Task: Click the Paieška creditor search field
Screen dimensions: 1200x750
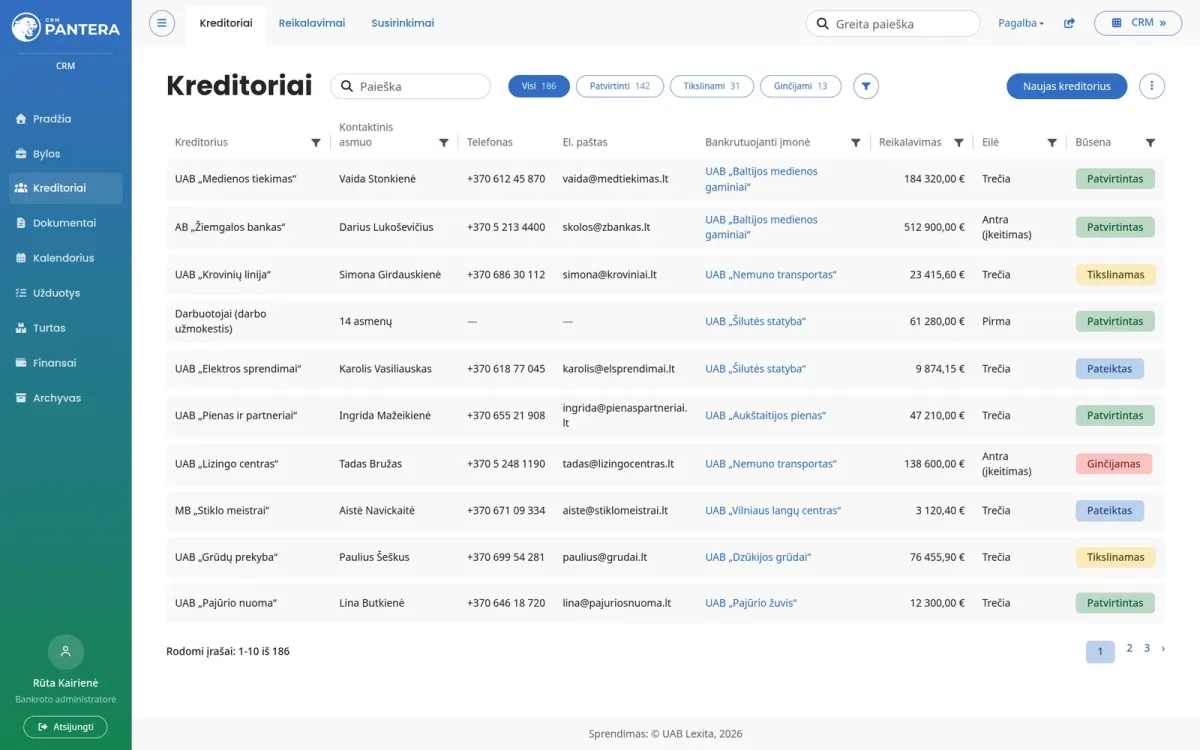Action: click(410, 86)
